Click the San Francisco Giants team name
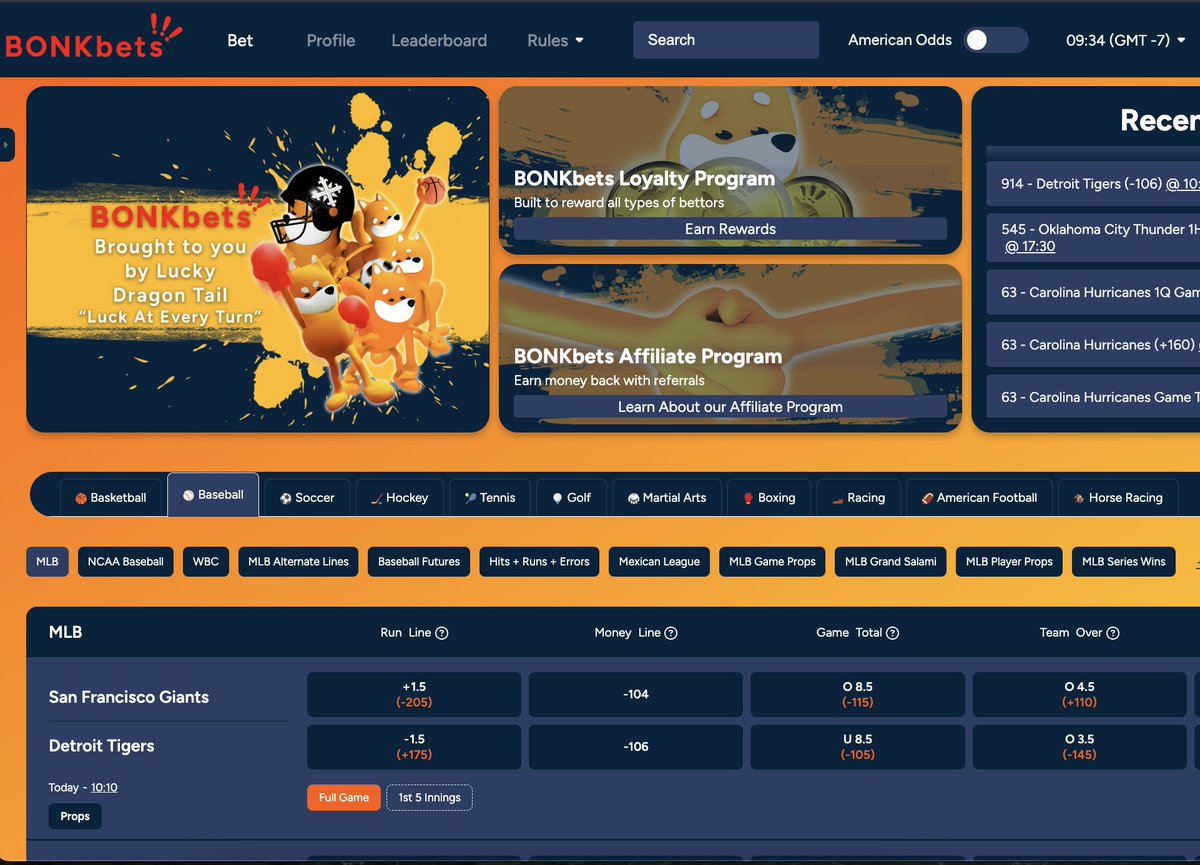1200x865 pixels. click(x=129, y=697)
